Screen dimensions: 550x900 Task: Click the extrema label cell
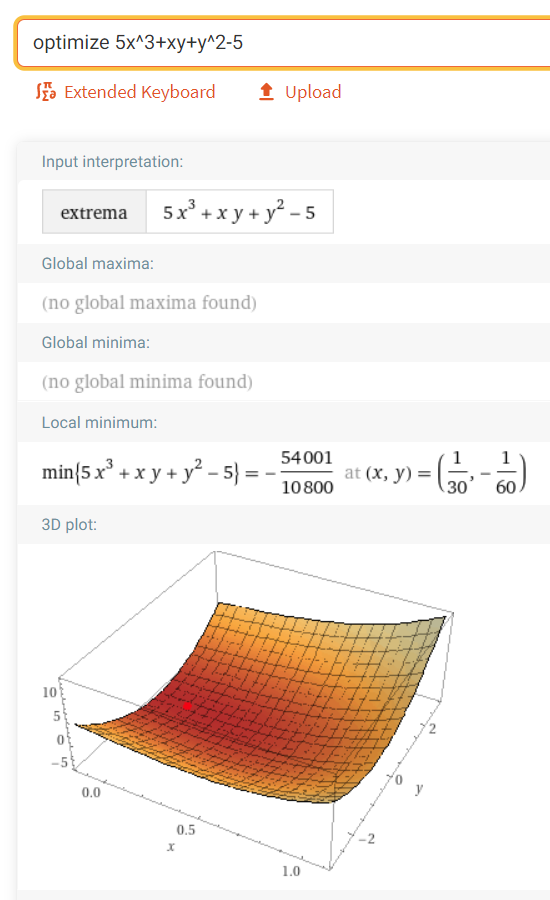click(94, 212)
